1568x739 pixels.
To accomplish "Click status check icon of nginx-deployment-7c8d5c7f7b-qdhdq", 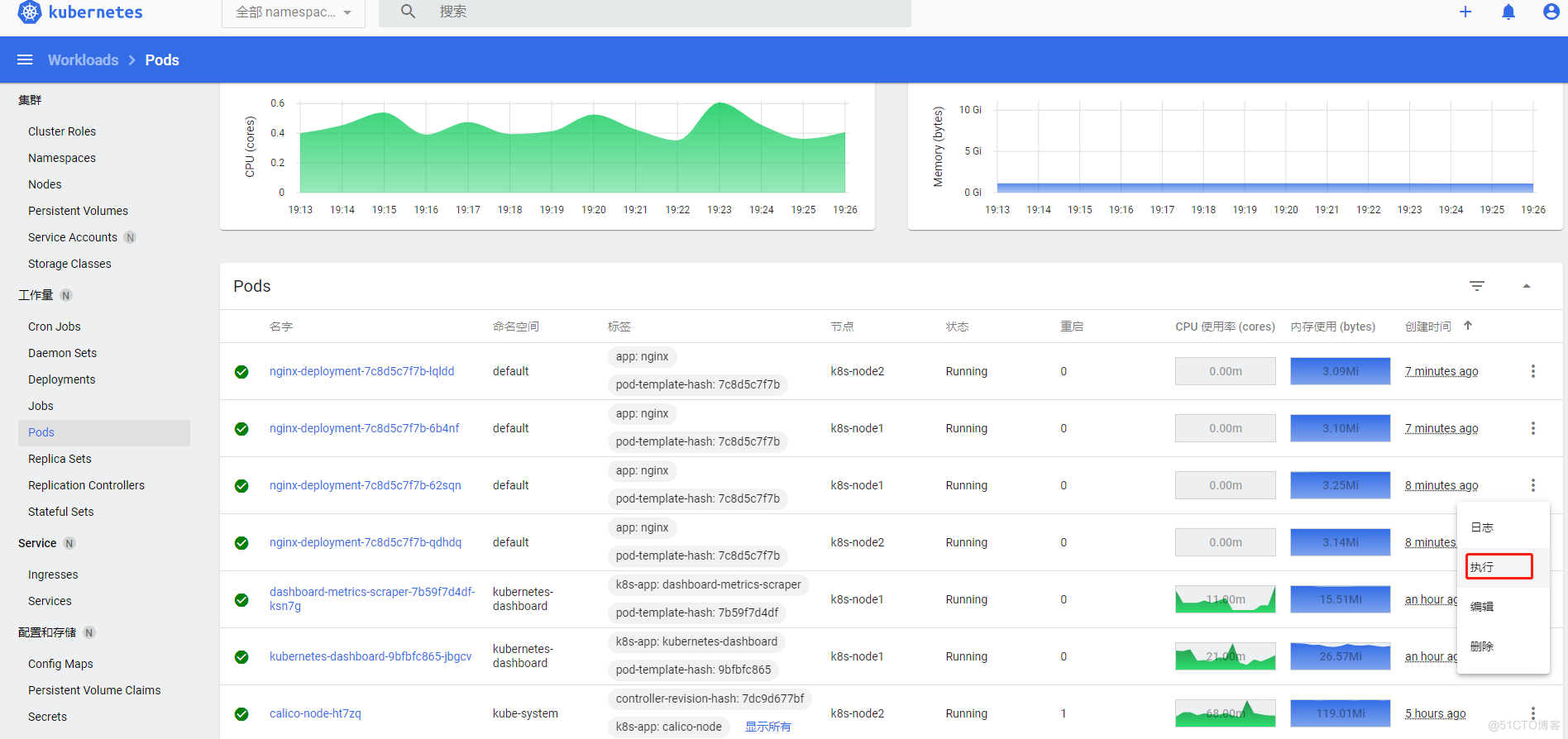I will click(241, 543).
